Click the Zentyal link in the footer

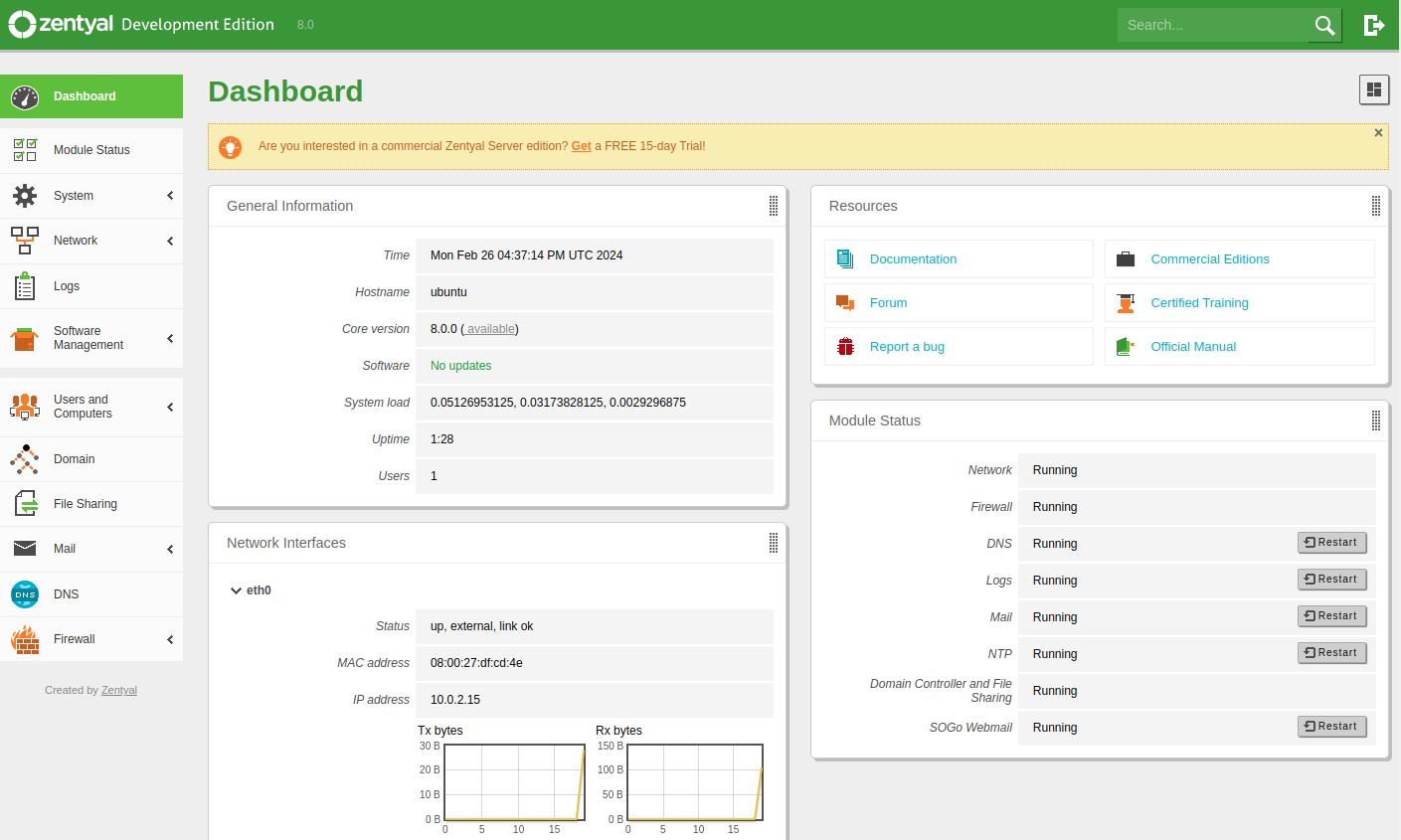pyautogui.click(x=119, y=690)
